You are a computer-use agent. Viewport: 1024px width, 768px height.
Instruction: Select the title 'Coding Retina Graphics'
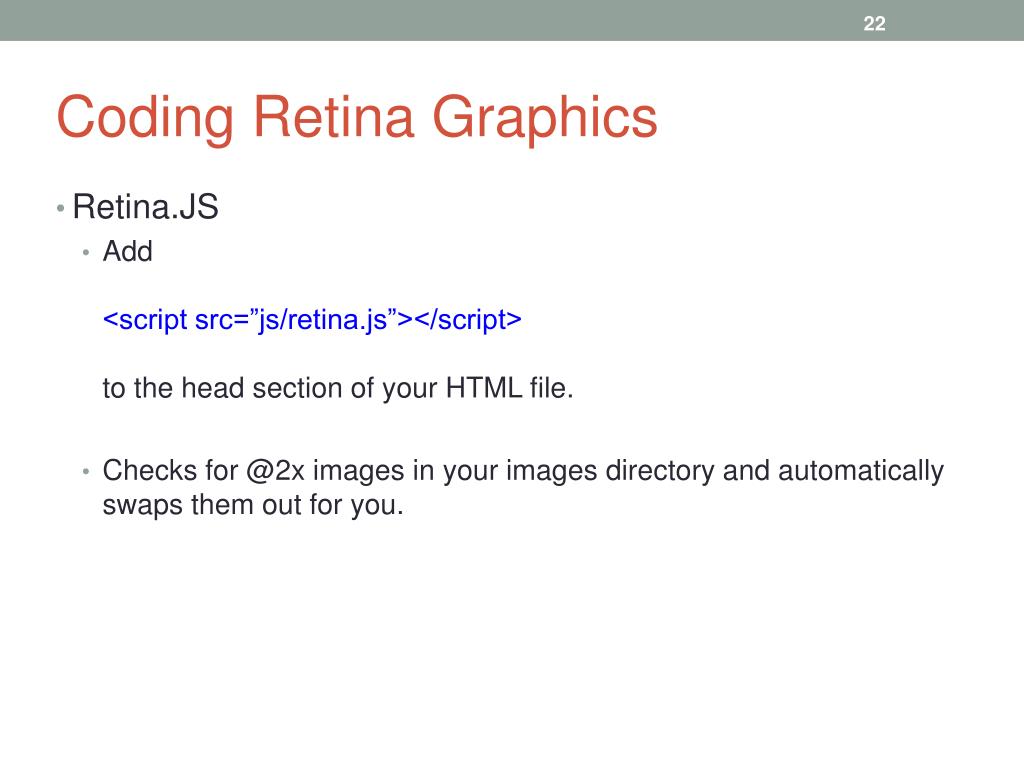click(x=357, y=118)
